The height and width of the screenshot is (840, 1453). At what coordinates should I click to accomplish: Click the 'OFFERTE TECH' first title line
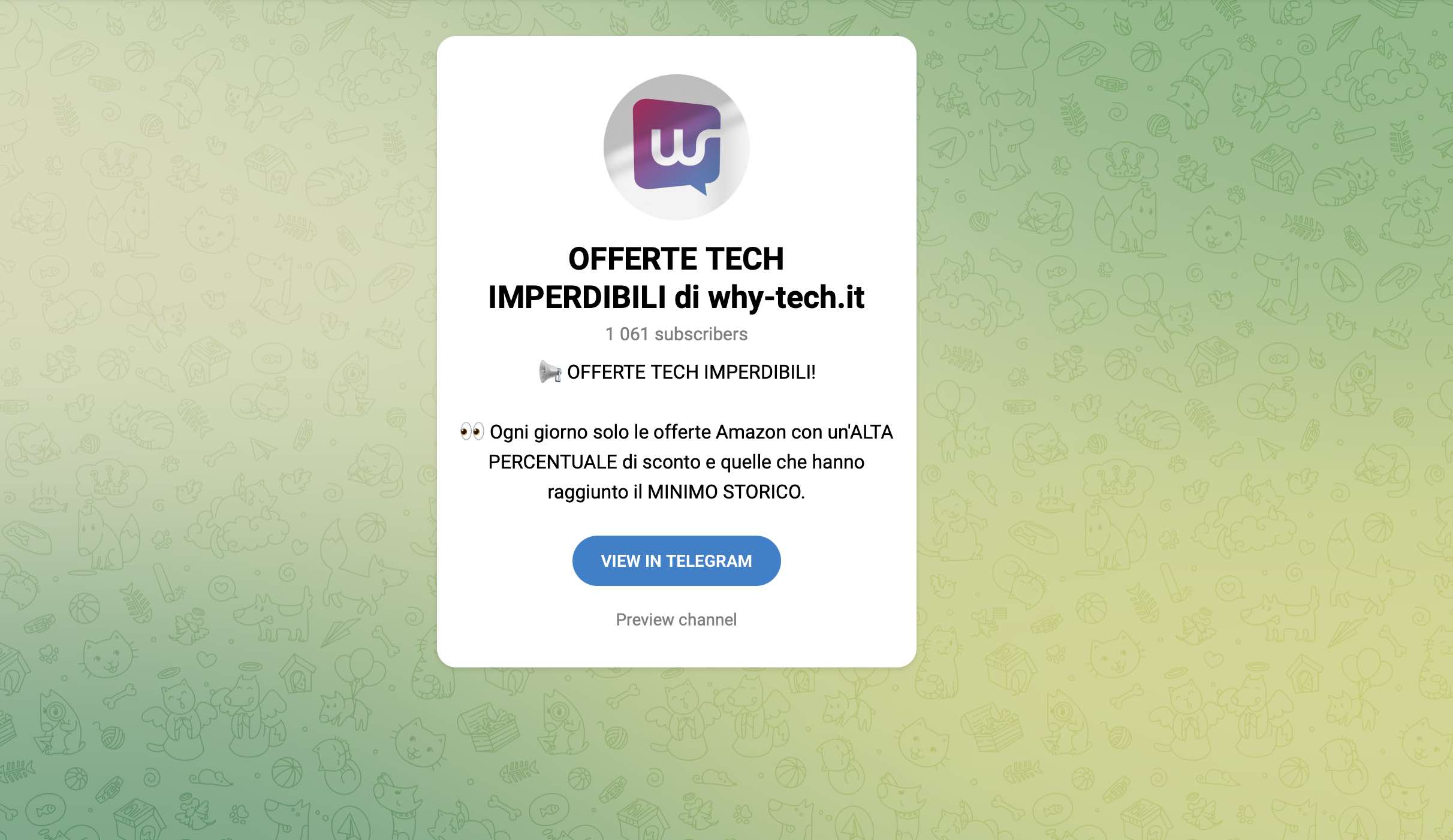[676, 259]
